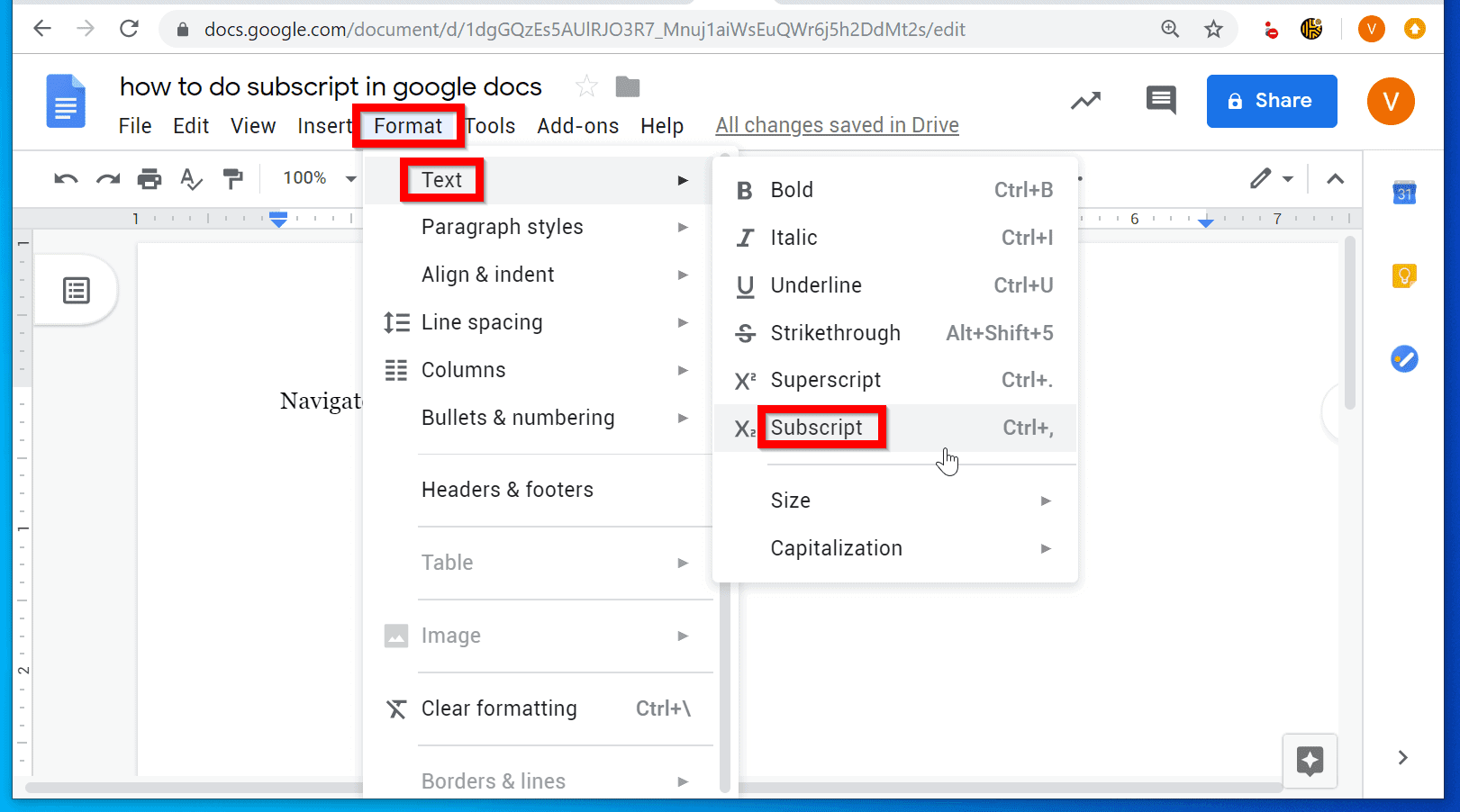Click the right indent ruler marker
Image resolution: width=1460 pixels, height=812 pixels.
pyautogui.click(x=1206, y=221)
